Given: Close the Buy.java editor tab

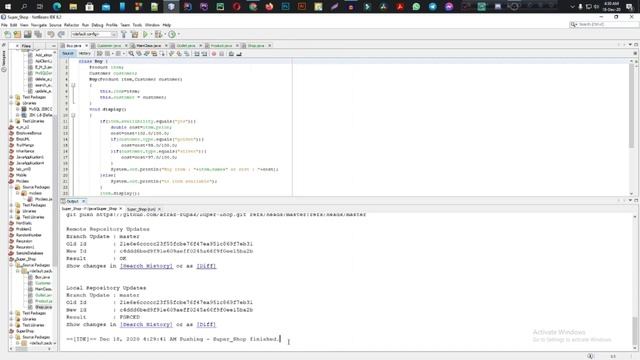Looking at the screenshot, I should coord(87,46).
